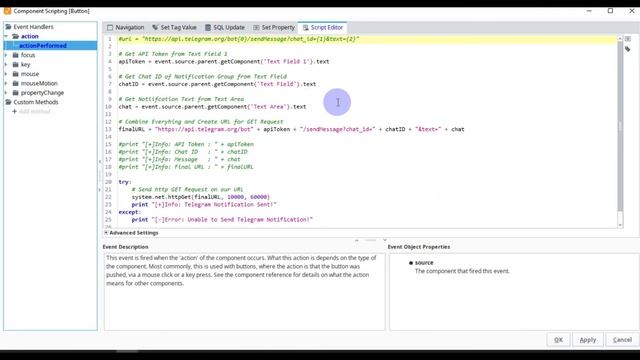This screenshot has height=360, width=640.
Task: Switch to the Set Tag Value tab
Action: (174, 27)
